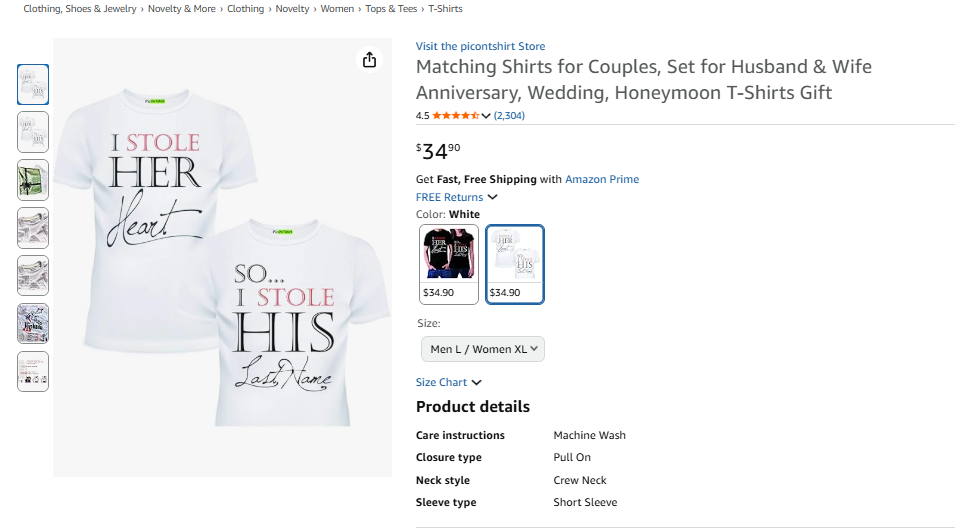Expand the Size Chart section
The width and height of the screenshot is (960, 531).
click(x=449, y=383)
